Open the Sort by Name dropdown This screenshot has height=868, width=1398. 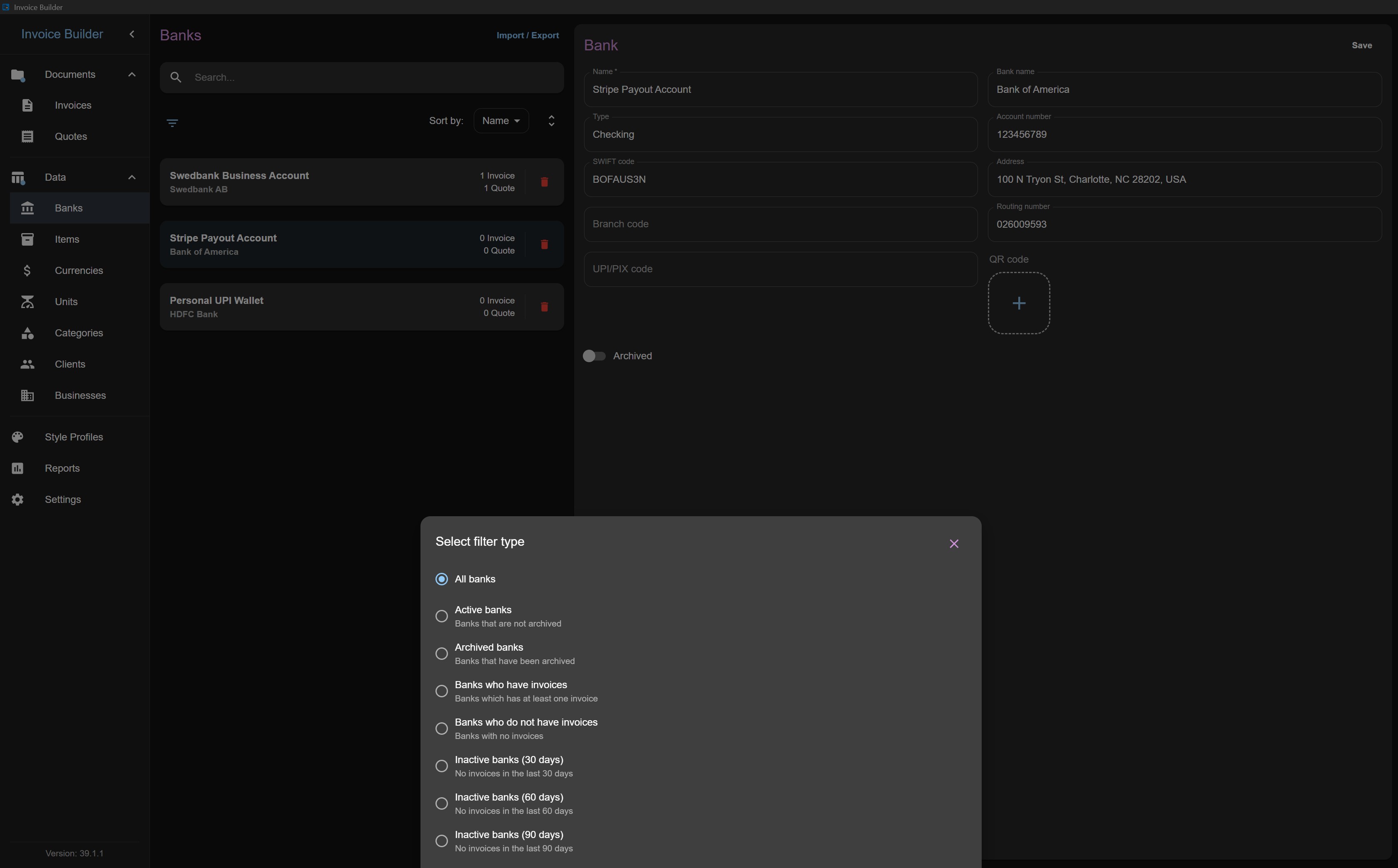501,121
